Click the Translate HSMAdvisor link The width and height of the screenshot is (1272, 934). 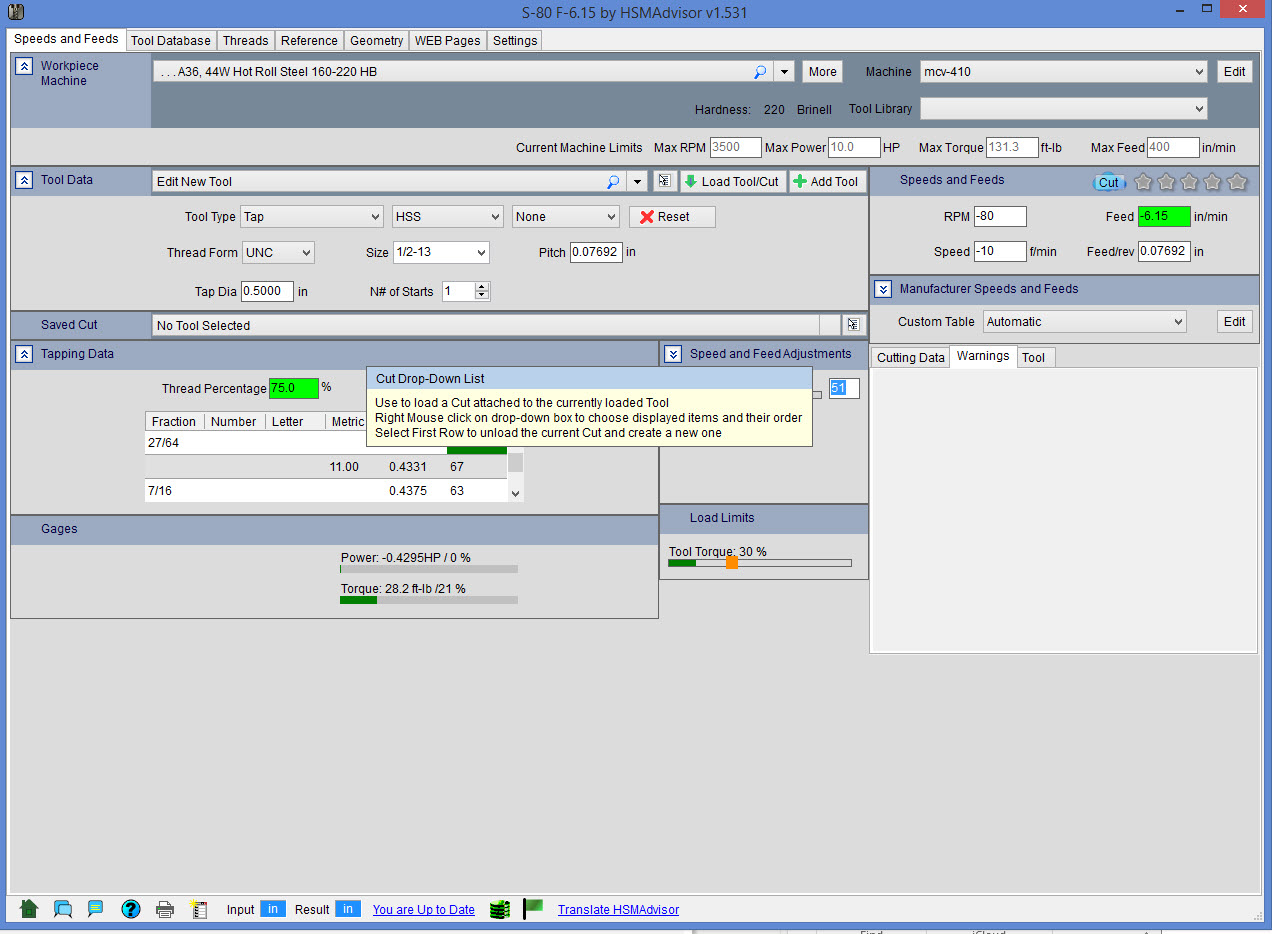click(x=618, y=910)
